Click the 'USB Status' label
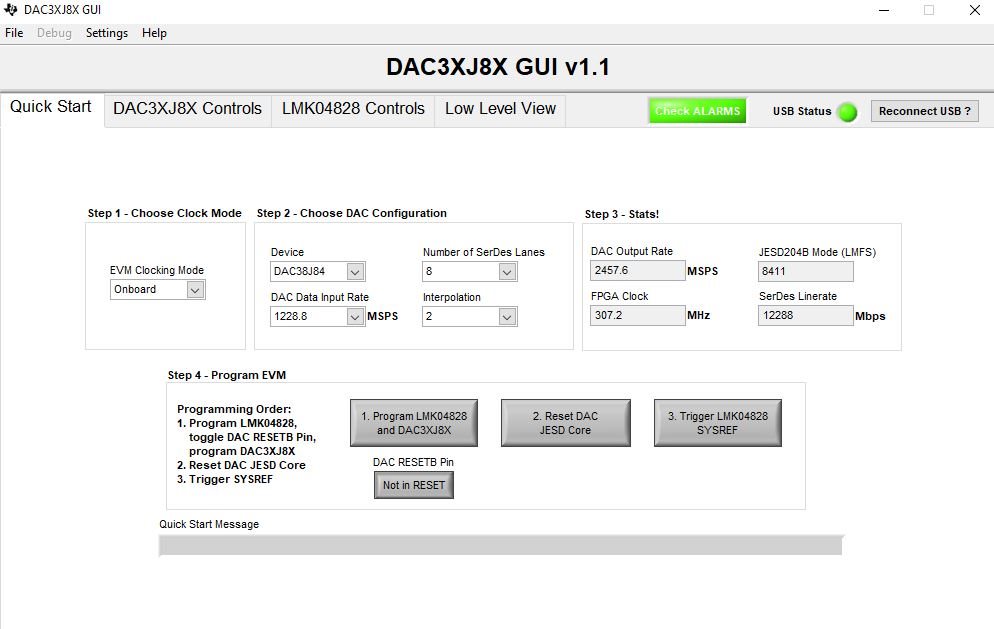Viewport: 994px width, 629px height. 802,111
